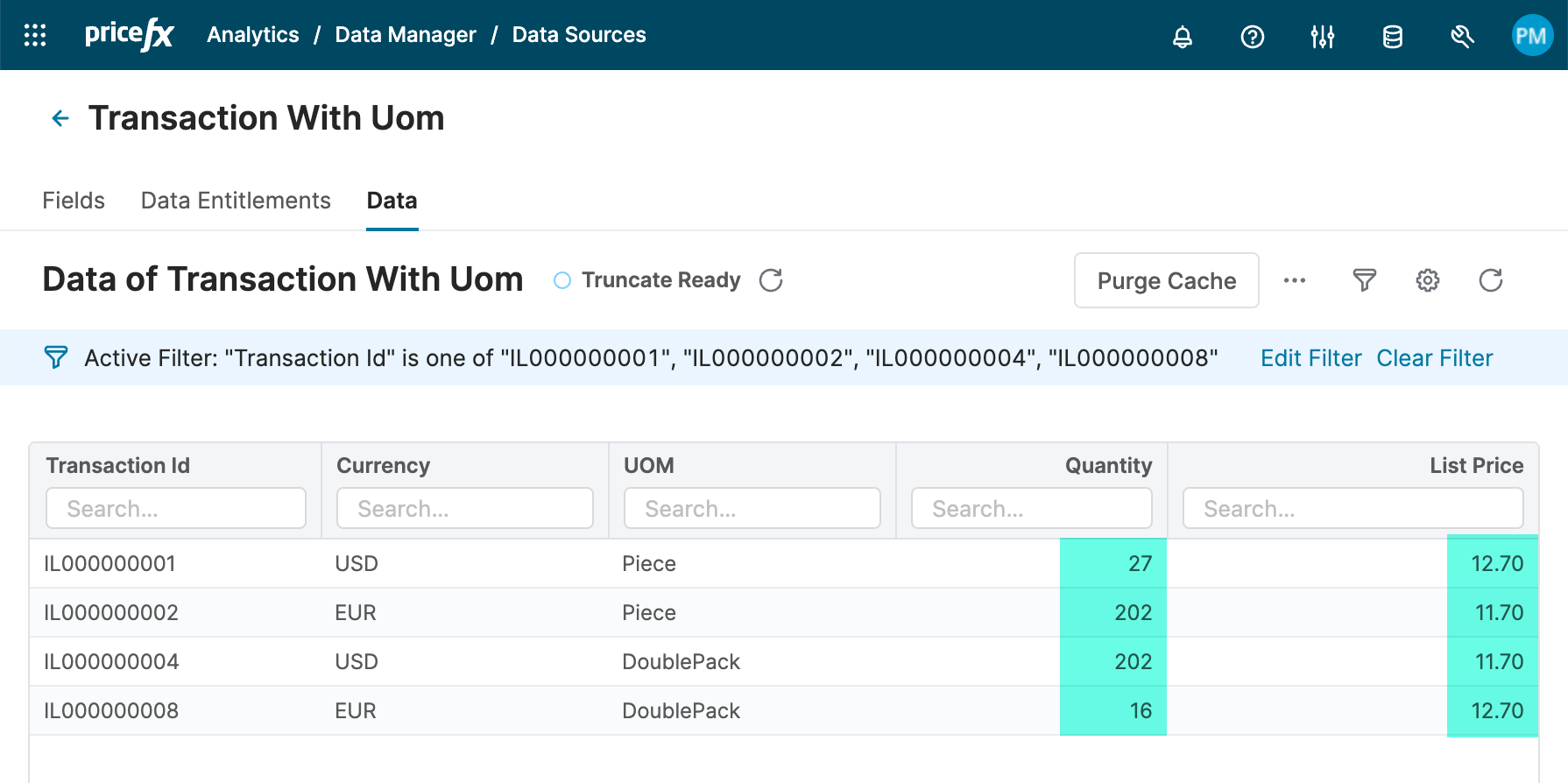Navigate to Data Sources breadcrumb

coord(579,35)
